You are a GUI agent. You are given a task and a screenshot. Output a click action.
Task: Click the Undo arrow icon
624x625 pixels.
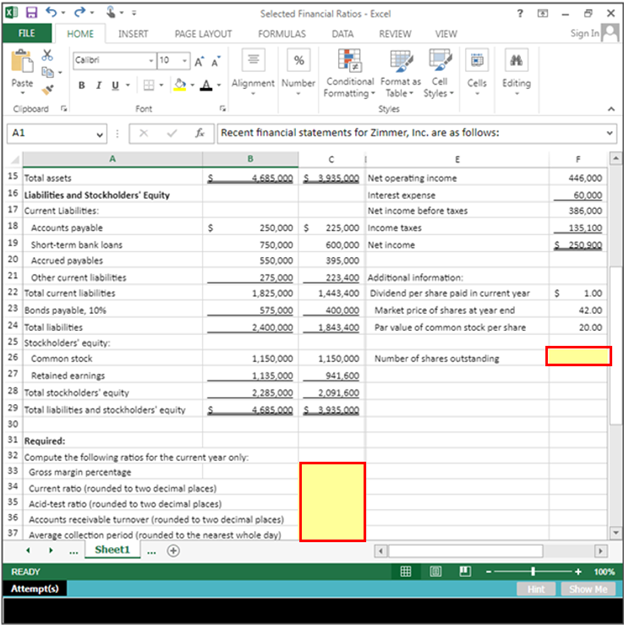pos(51,12)
